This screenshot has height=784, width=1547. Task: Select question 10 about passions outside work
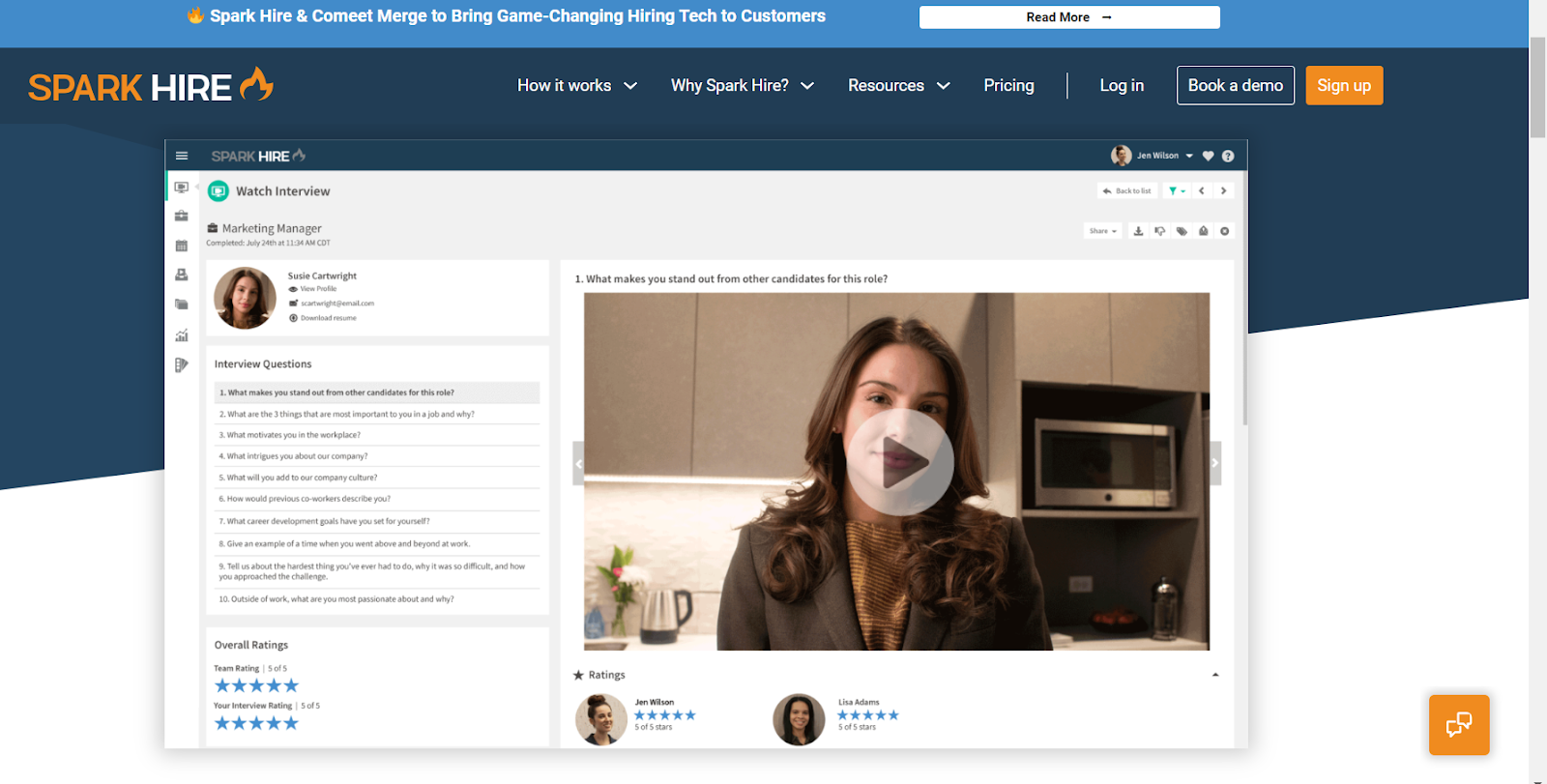(377, 599)
